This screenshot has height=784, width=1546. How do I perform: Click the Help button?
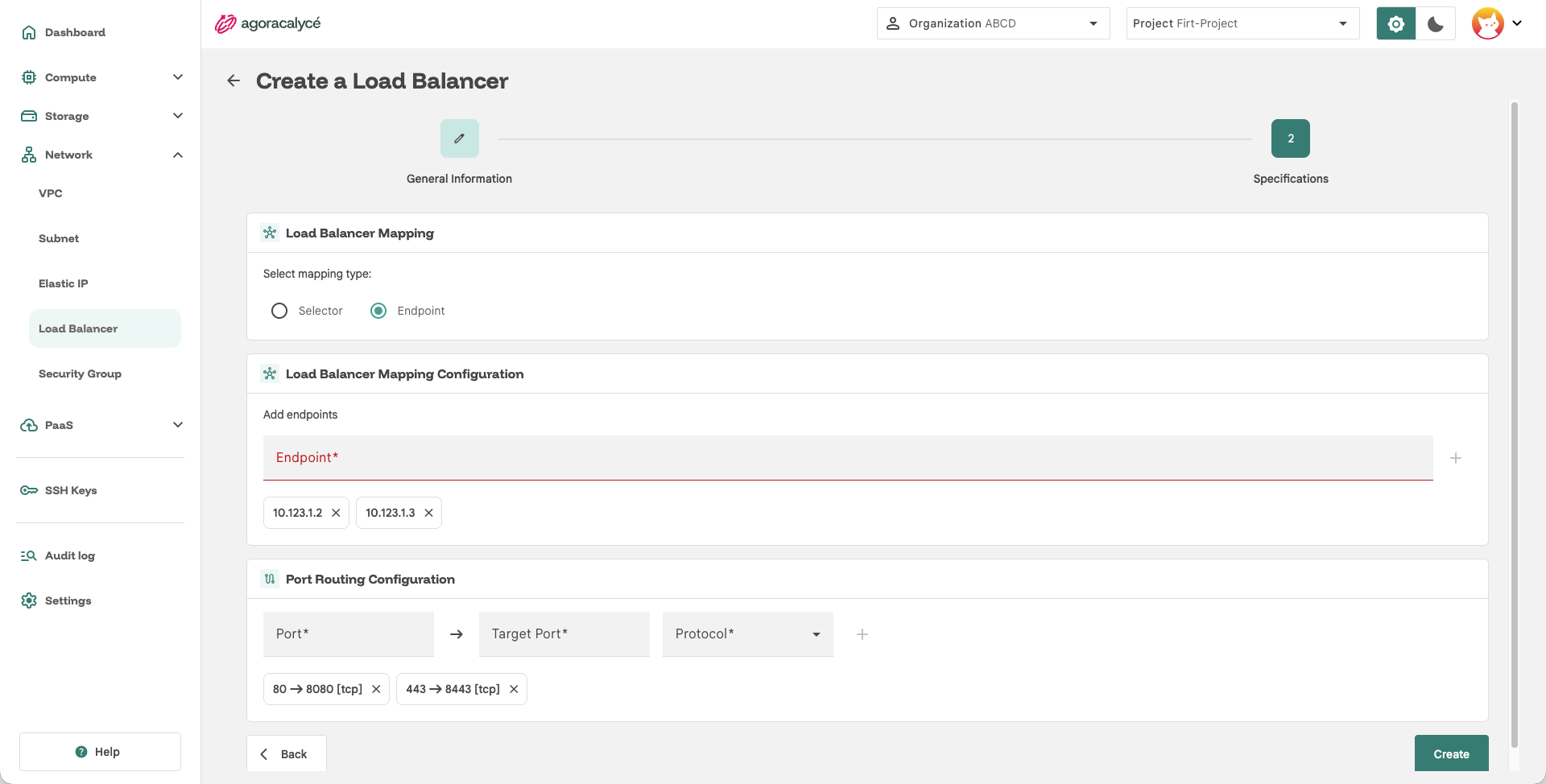pos(100,752)
